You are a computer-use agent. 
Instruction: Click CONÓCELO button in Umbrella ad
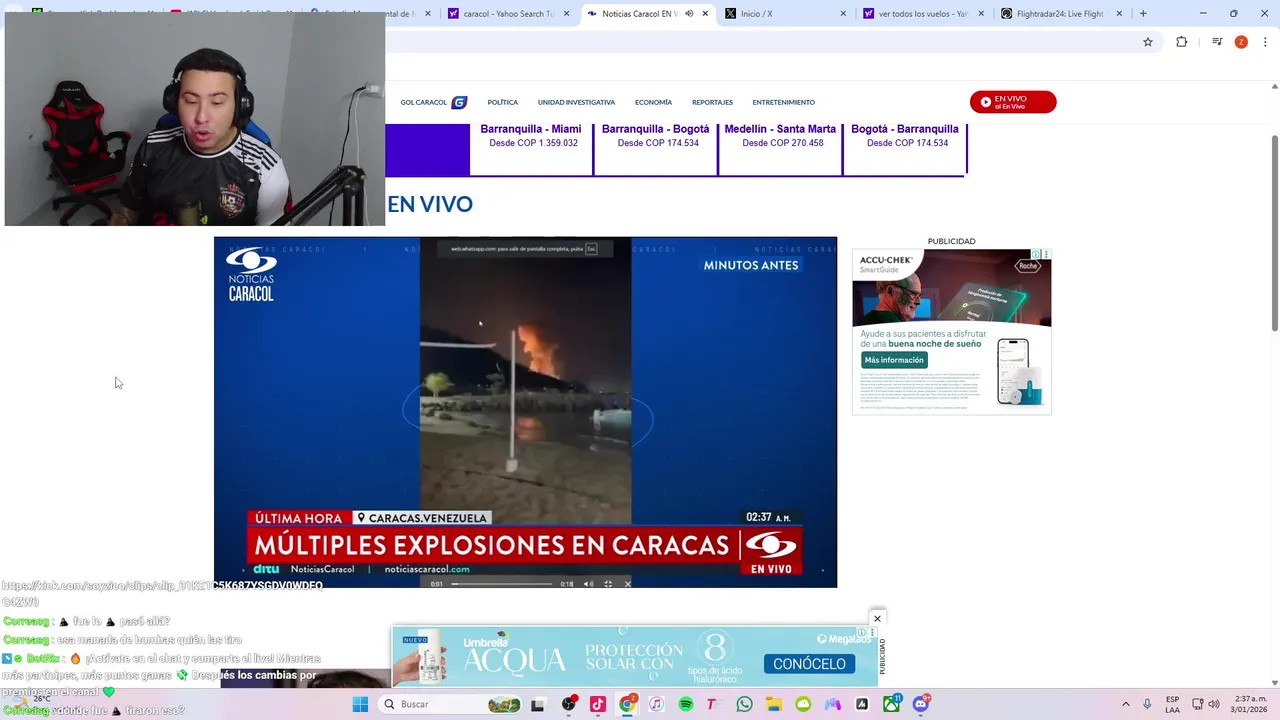809,664
